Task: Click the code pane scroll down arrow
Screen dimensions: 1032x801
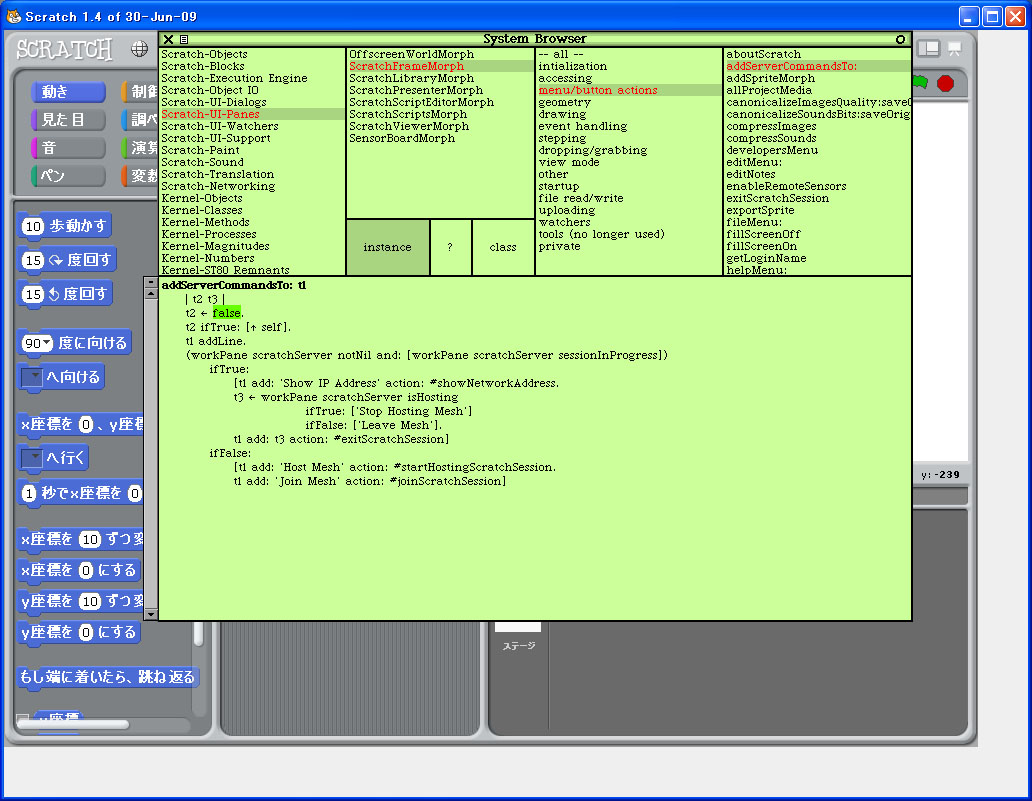Action: (x=151, y=614)
